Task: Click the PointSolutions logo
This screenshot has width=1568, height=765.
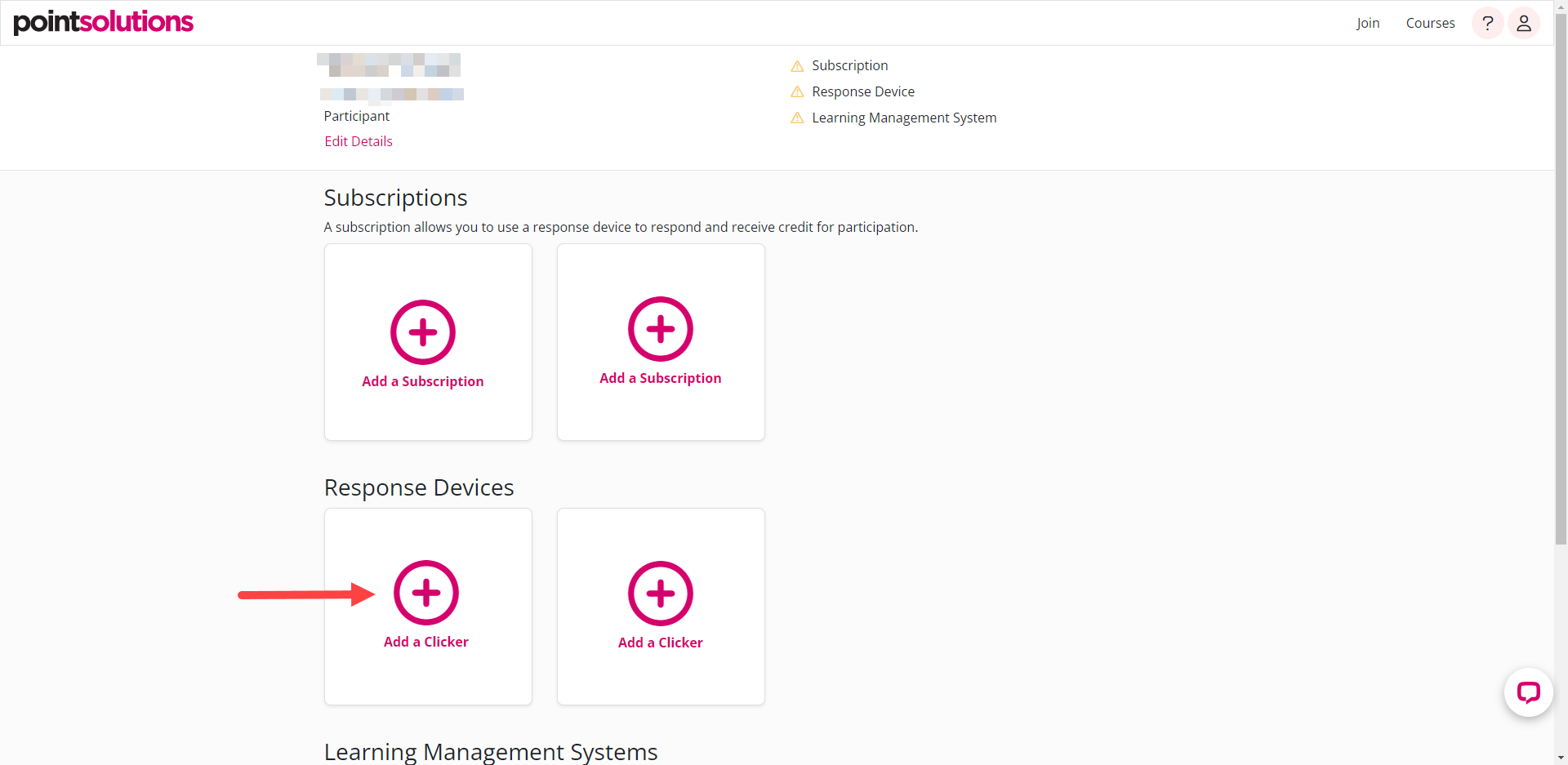Action: tap(103, 22)
